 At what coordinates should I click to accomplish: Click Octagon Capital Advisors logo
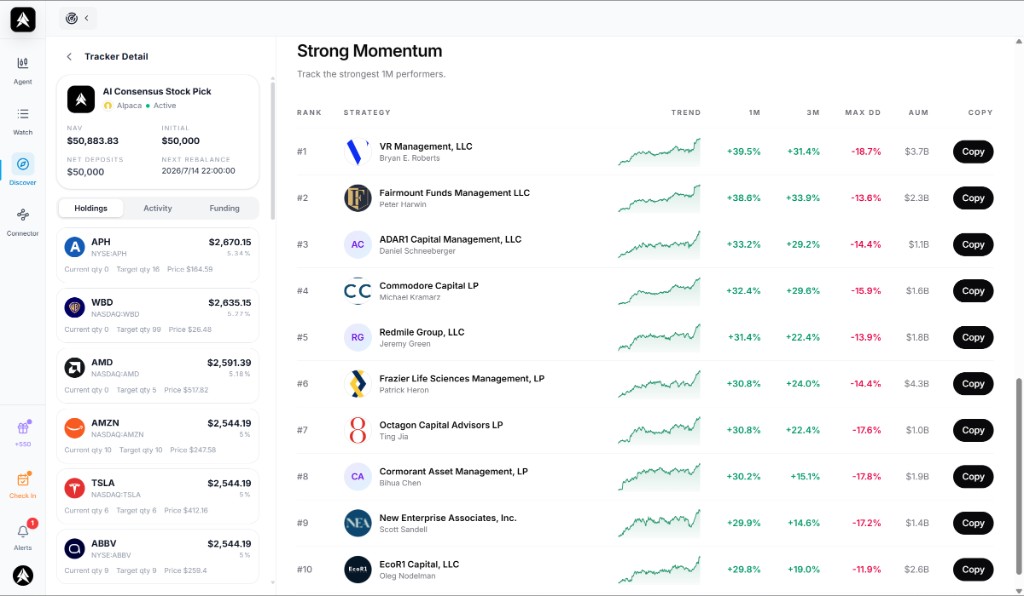tap(357, 430)
